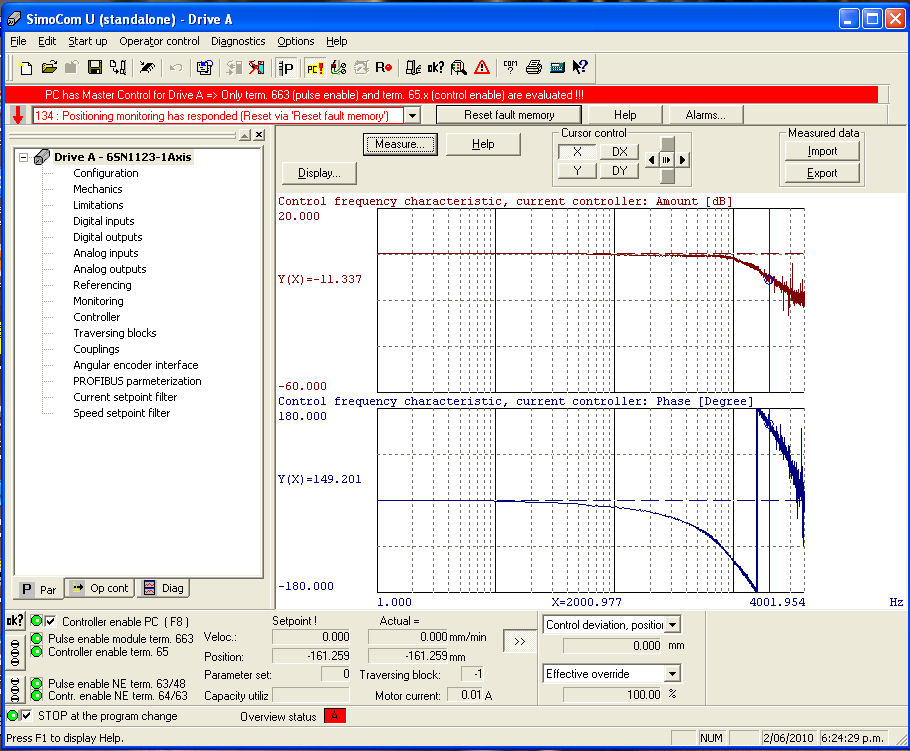Collapse the Drive A tree node
The width and height of the screenshot is (910, 751).
[24, 157]
